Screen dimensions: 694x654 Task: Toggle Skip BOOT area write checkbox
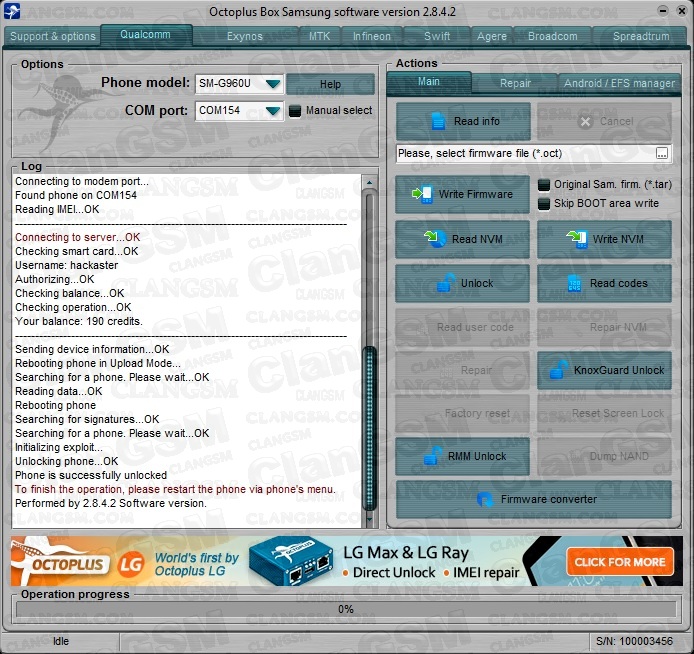click(544, 204)
